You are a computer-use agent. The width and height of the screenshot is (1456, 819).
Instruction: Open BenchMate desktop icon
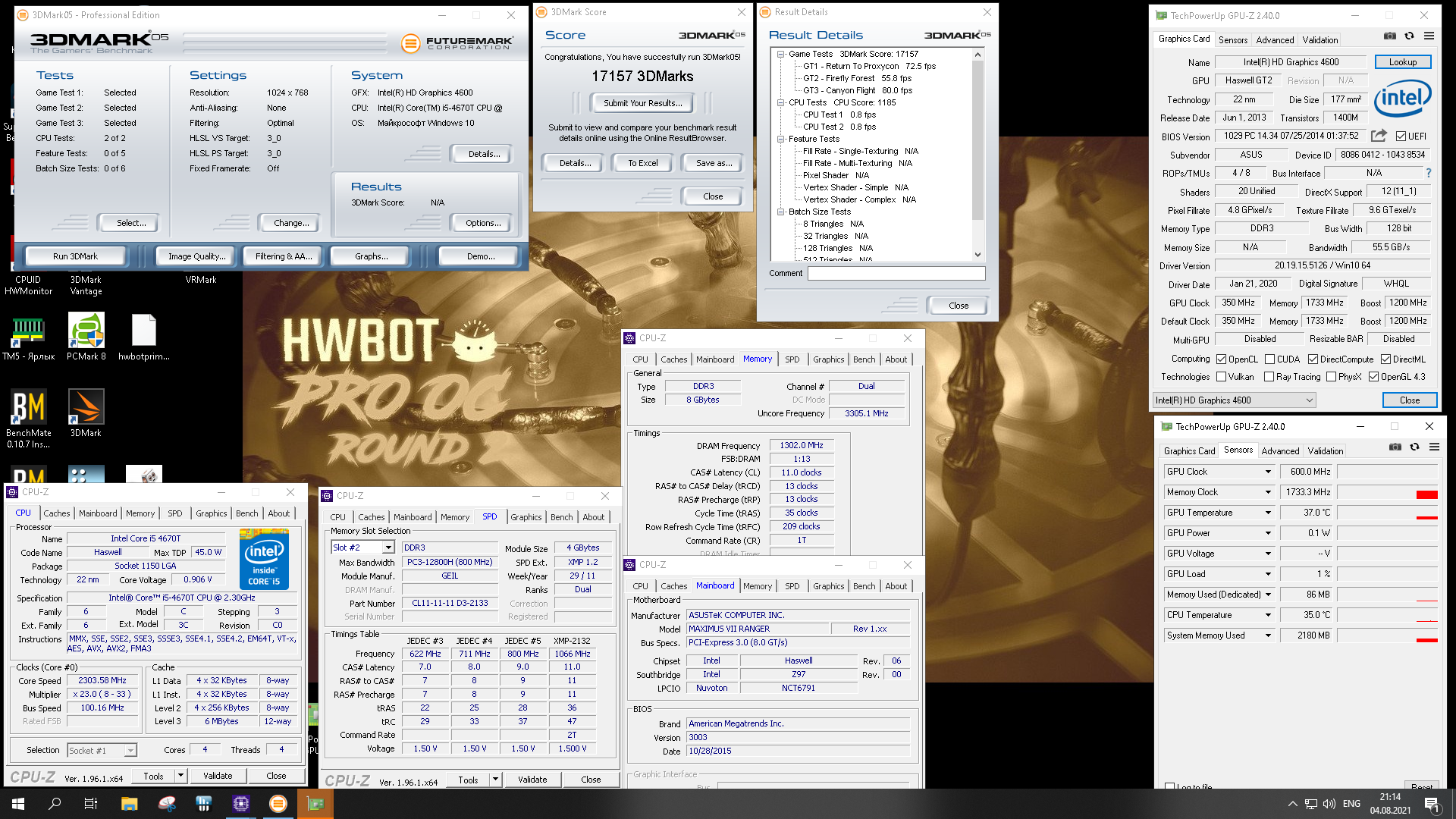coord(29,419)
